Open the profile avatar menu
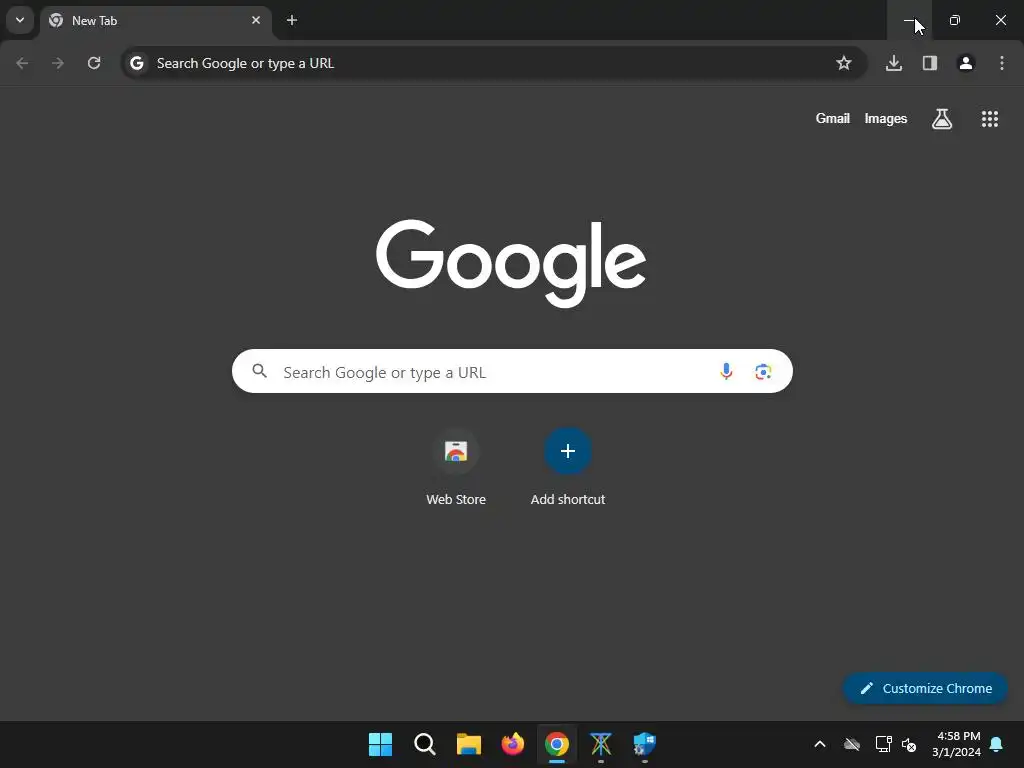 point(966,63)
